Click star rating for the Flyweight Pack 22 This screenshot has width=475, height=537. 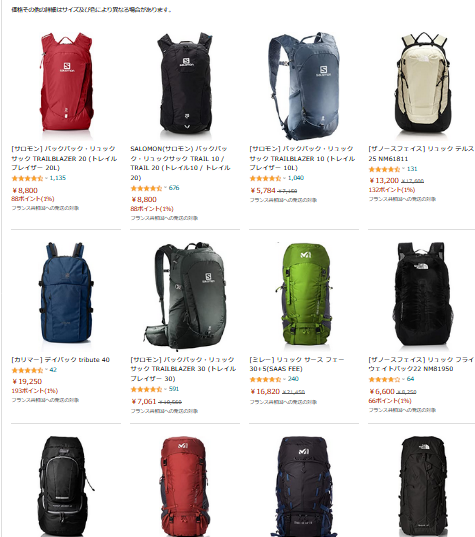click(384, 379)
